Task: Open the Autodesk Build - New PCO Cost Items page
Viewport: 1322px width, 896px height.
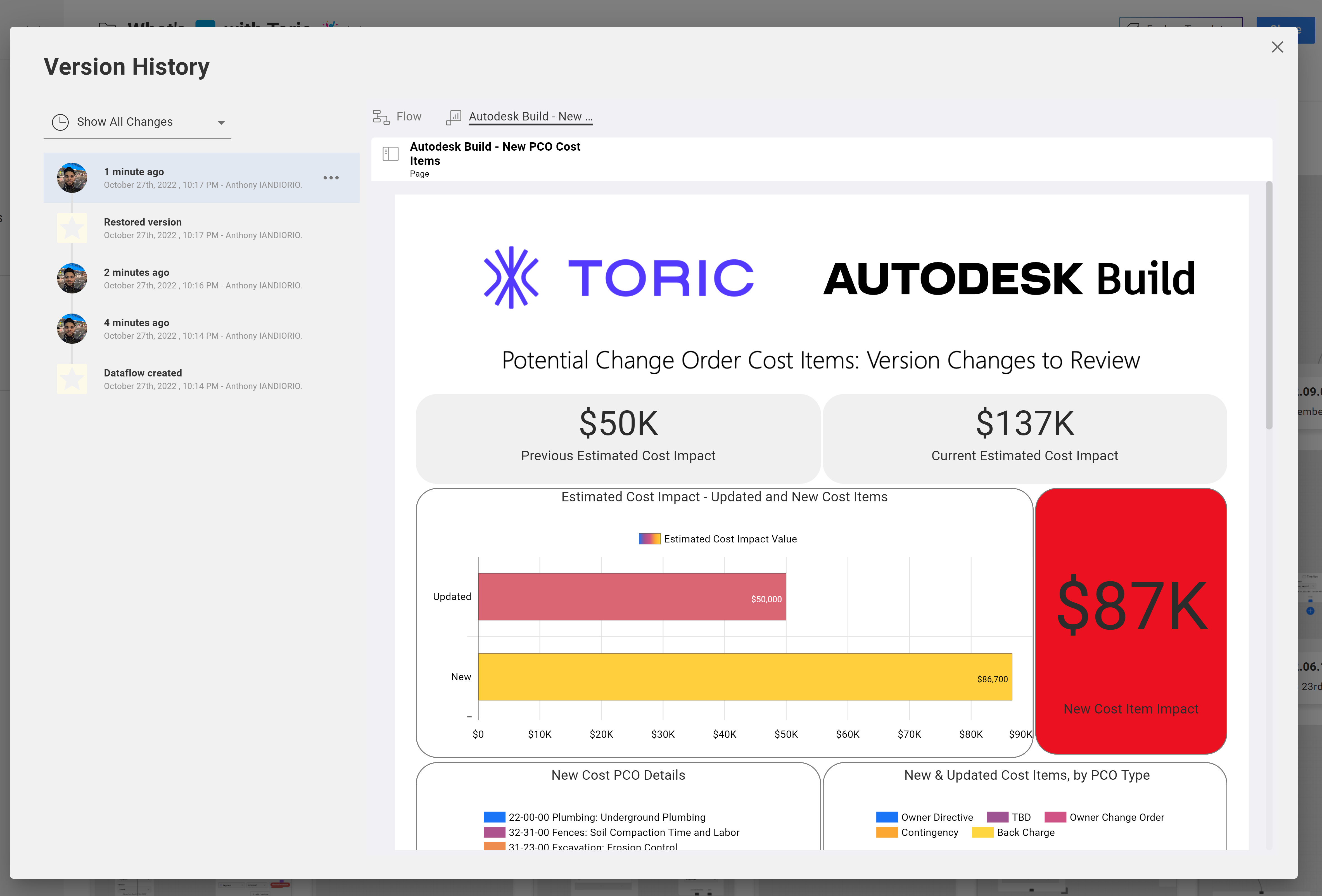Action: coord(495,154)
